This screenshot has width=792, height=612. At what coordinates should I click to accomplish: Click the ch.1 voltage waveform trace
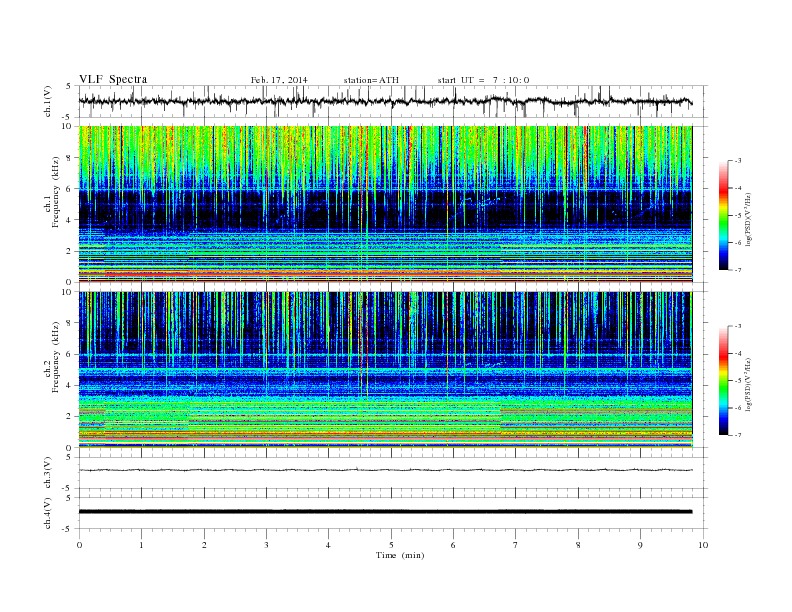point(385,101)
